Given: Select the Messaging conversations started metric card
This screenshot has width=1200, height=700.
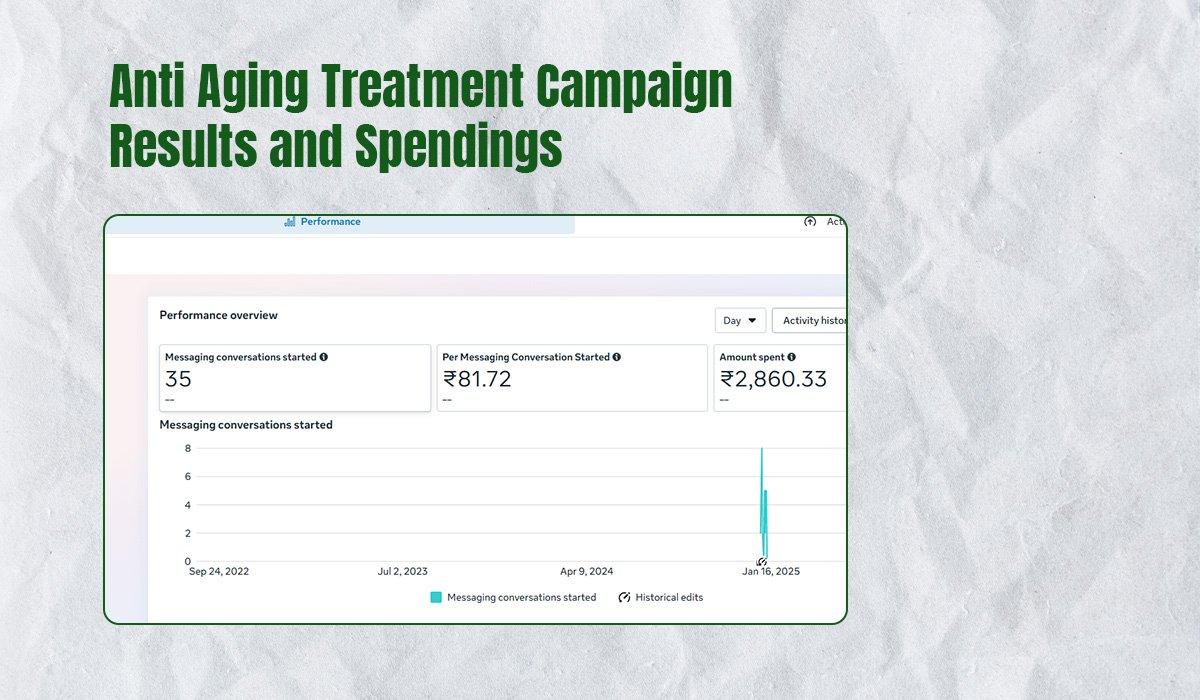Looking at the screenshot, I should tap(295, 378).
